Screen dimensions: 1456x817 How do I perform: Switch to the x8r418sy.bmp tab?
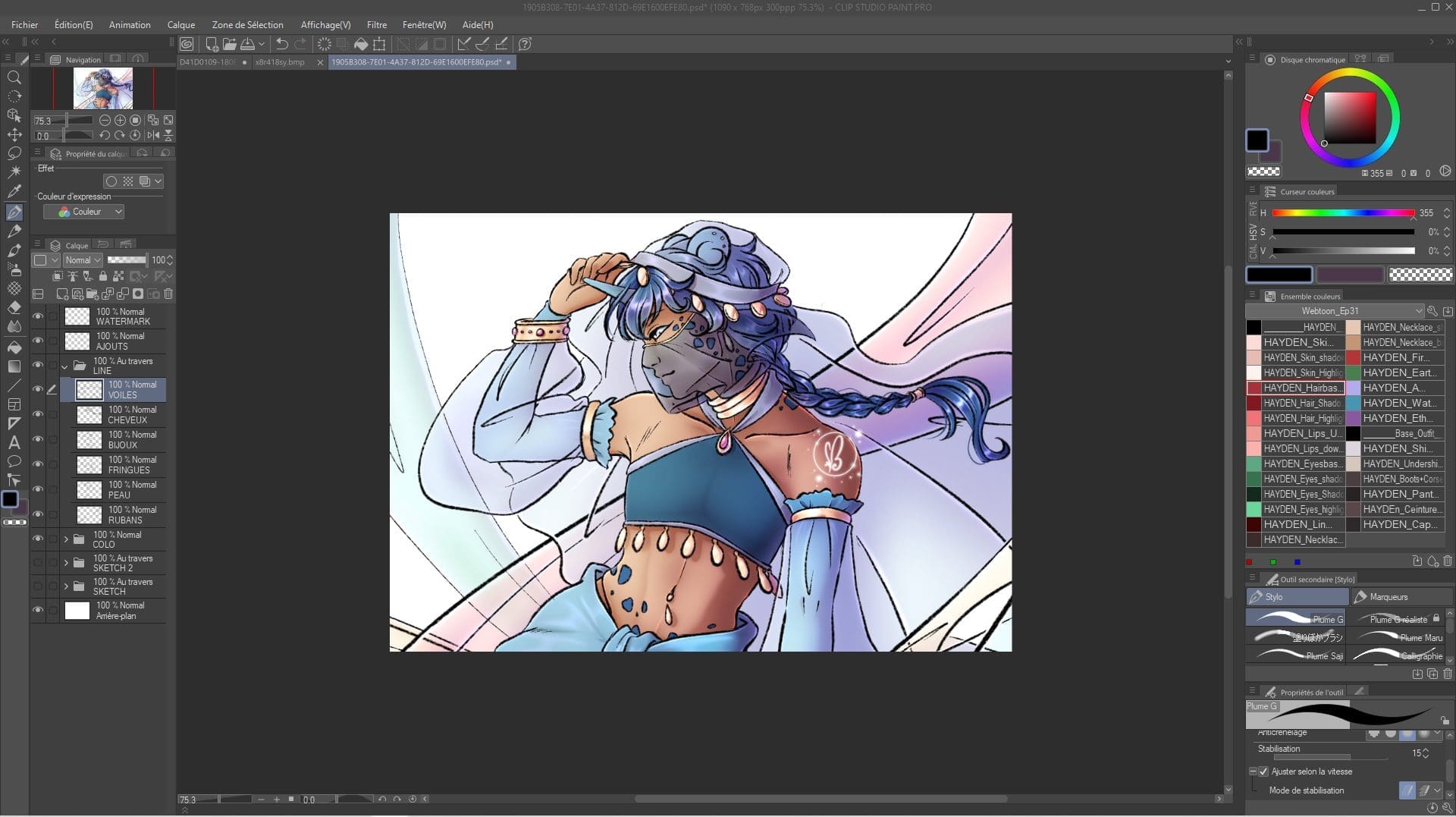(x=280, y=62)
